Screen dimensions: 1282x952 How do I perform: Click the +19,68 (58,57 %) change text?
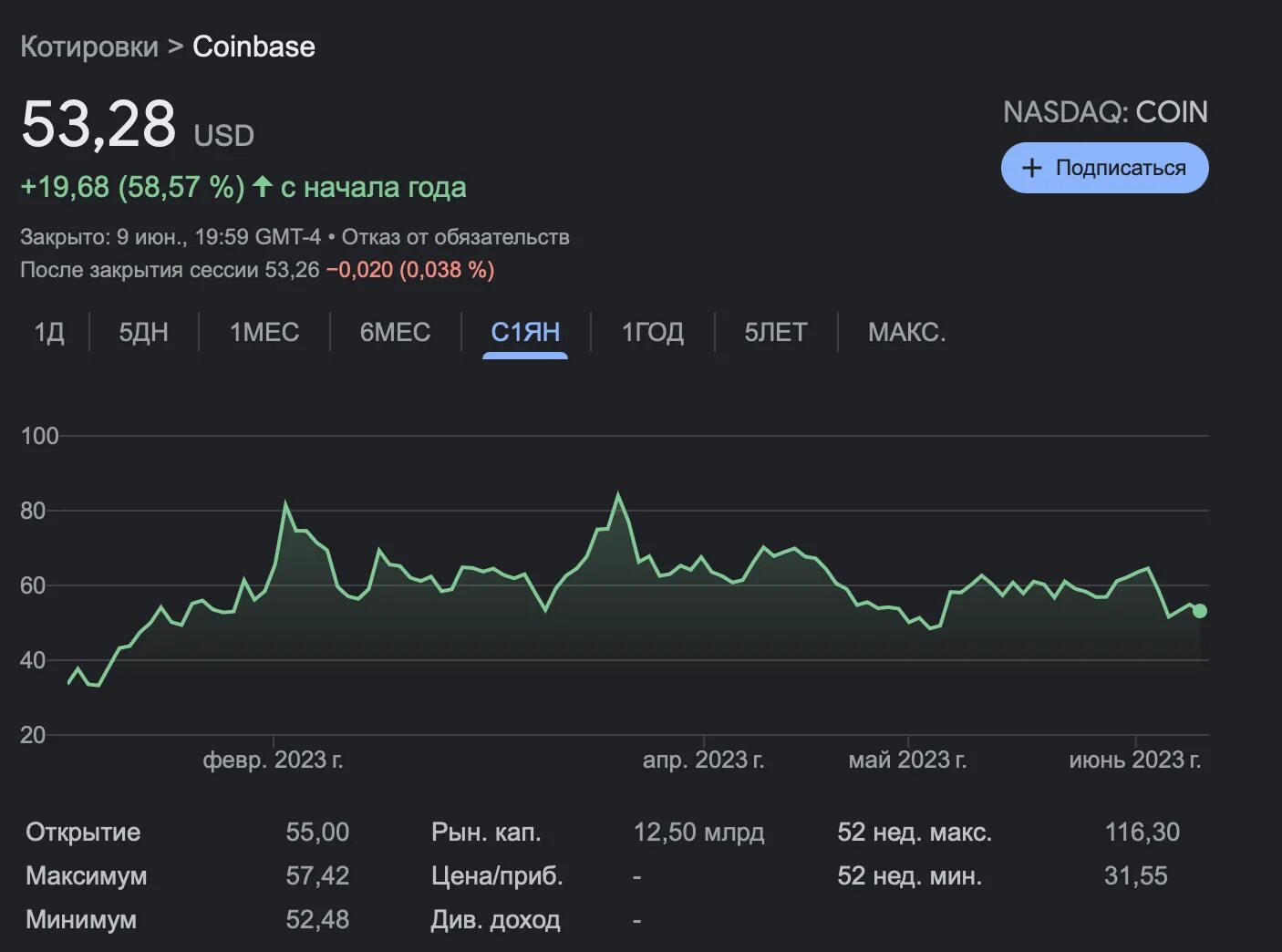132,187
